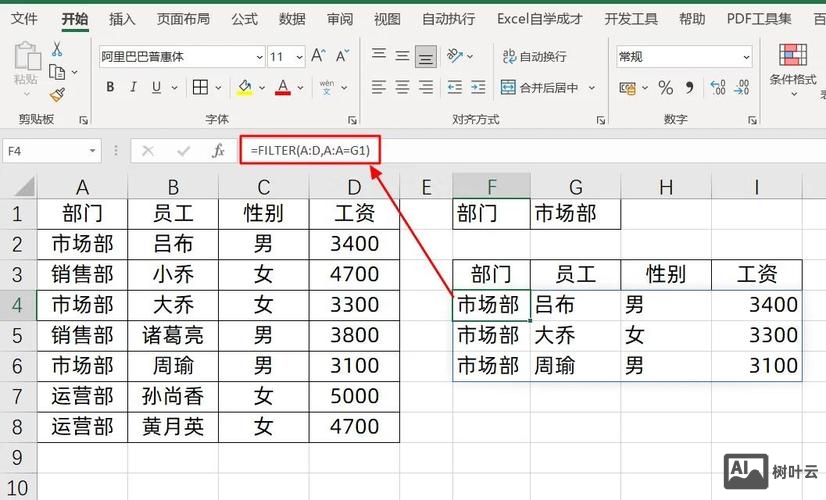Viewport: 826px width, 500px height.
Task: Align text left
Action: 379,87
